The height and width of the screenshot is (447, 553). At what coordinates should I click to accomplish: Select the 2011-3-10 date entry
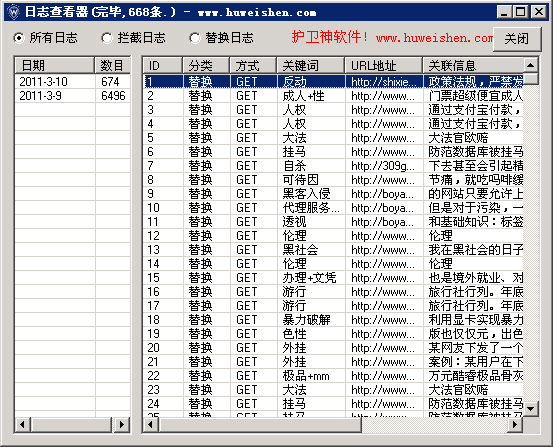[73, 81]
